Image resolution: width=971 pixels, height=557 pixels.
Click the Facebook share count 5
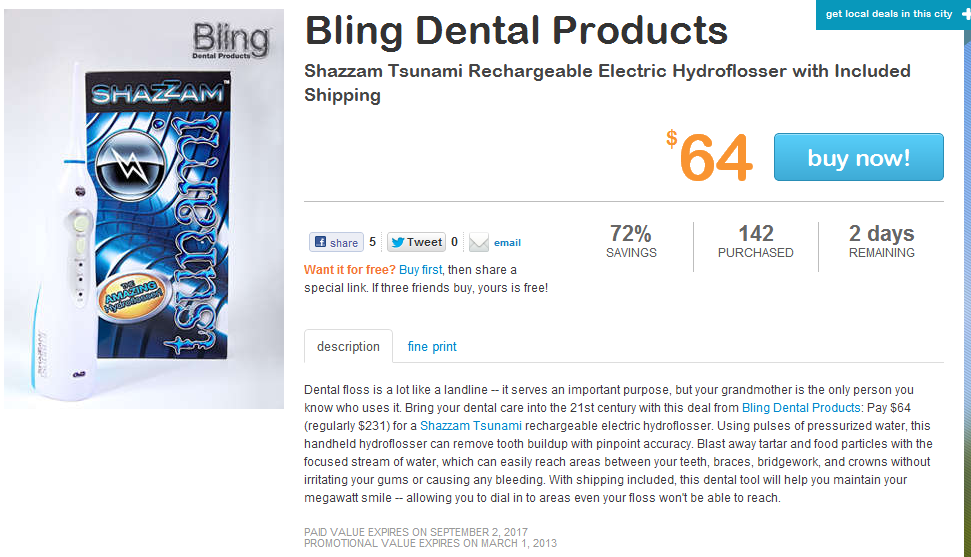[x=372, y=242]
